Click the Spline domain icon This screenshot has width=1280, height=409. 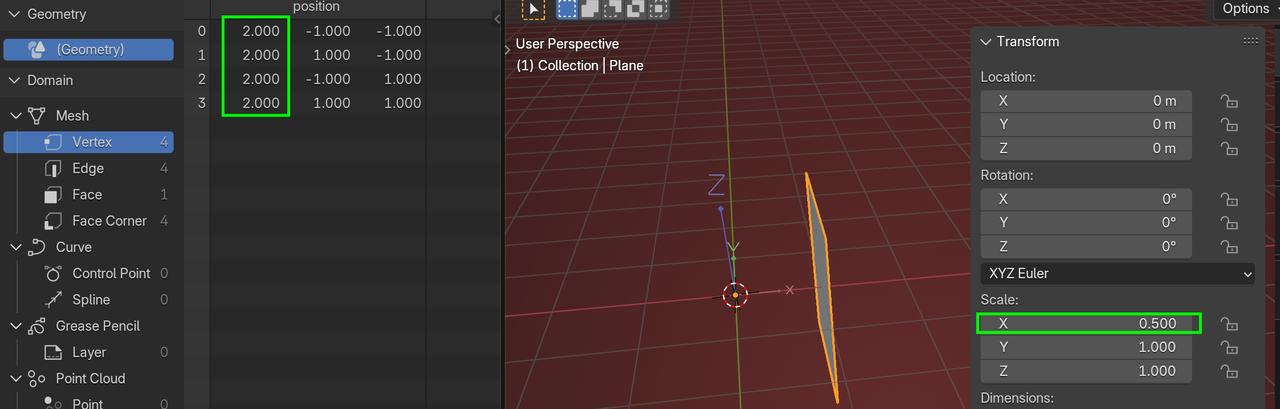point(54,299)
